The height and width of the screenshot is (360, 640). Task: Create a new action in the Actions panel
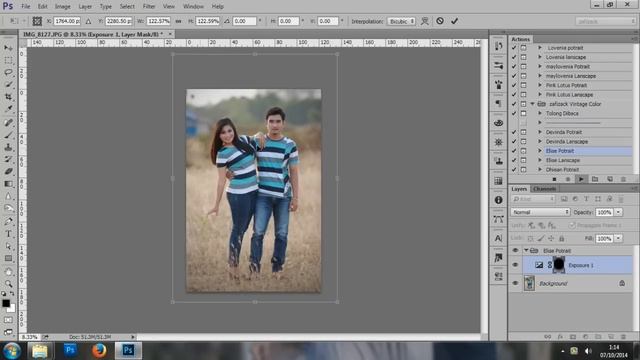[609, 179]
